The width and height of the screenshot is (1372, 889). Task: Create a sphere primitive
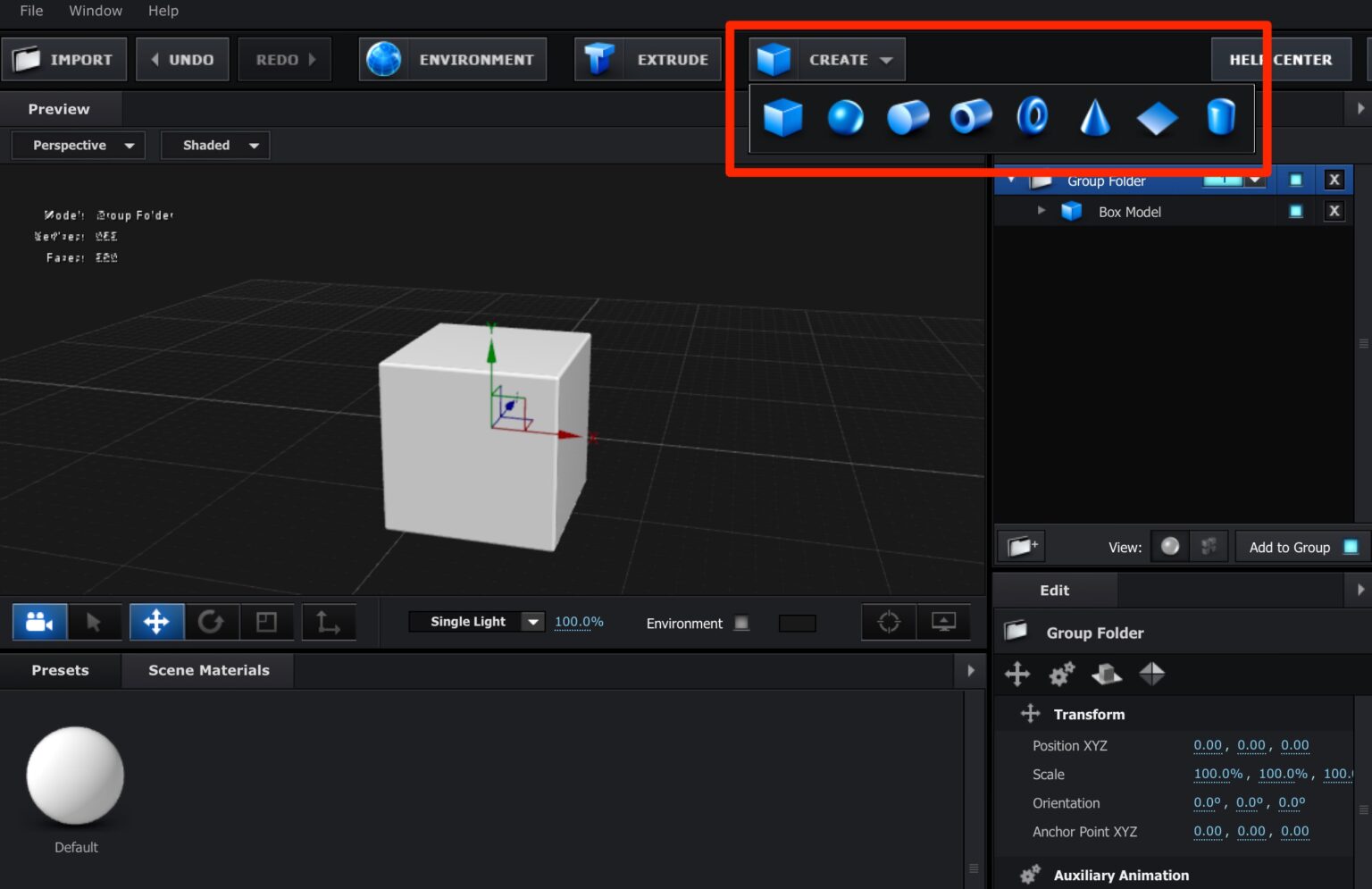point(846,117)
